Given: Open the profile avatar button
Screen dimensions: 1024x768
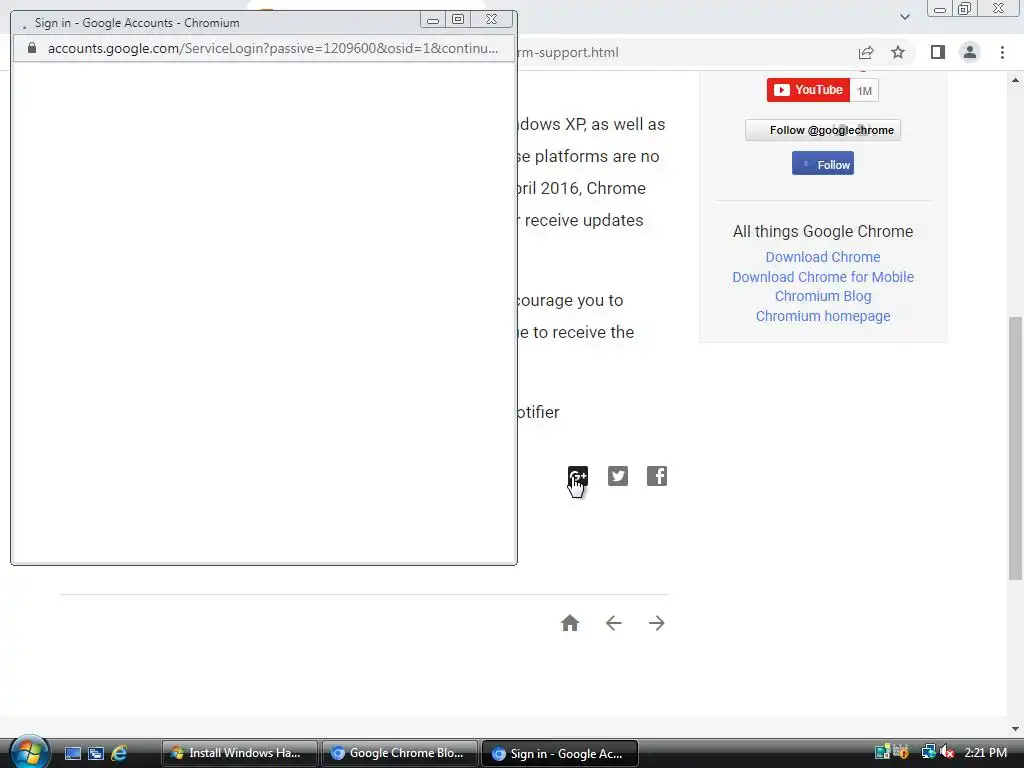Looking at the screenshot, I should [x=970, y=52].
